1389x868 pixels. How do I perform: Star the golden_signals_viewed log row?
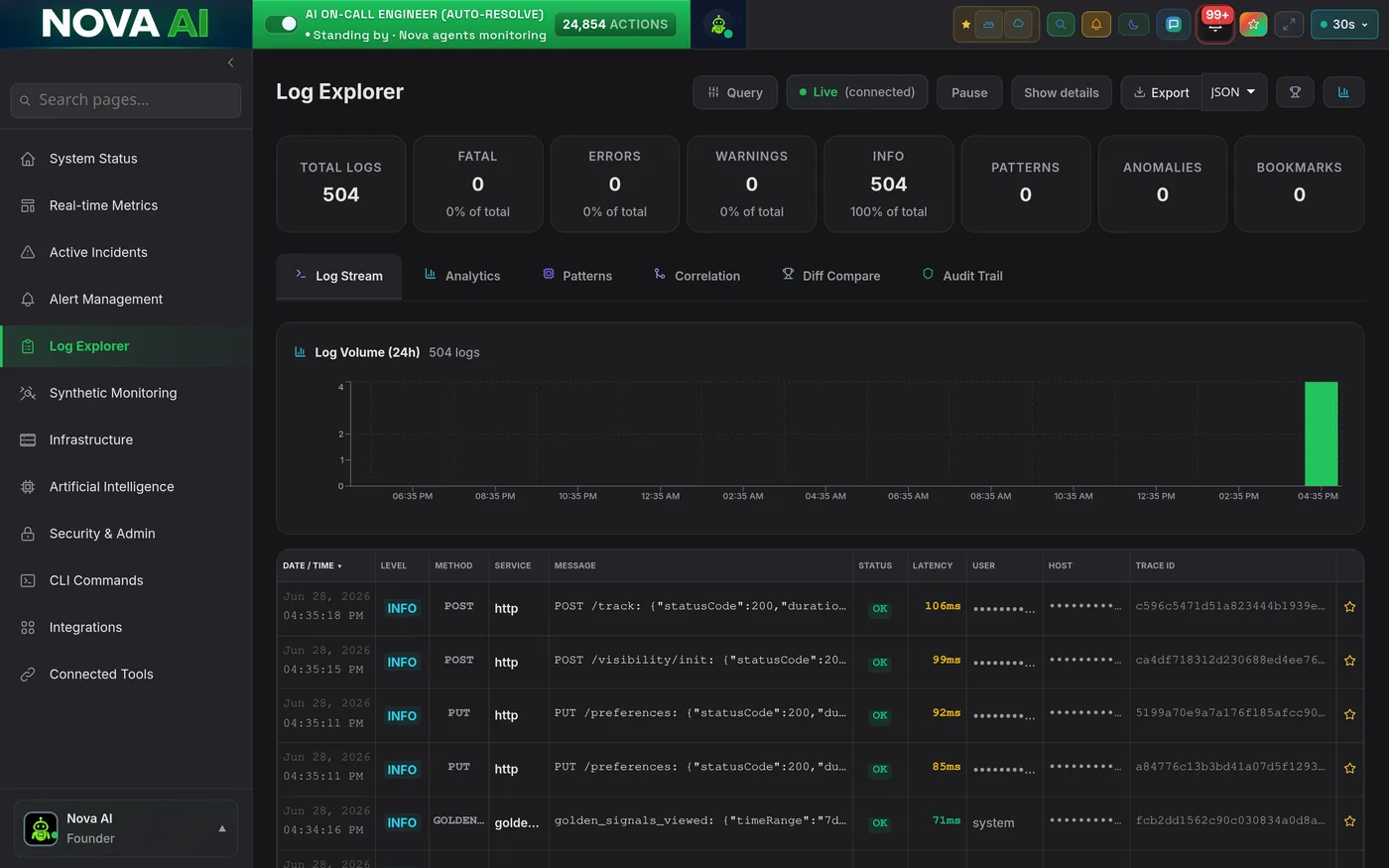(1349, 821)
